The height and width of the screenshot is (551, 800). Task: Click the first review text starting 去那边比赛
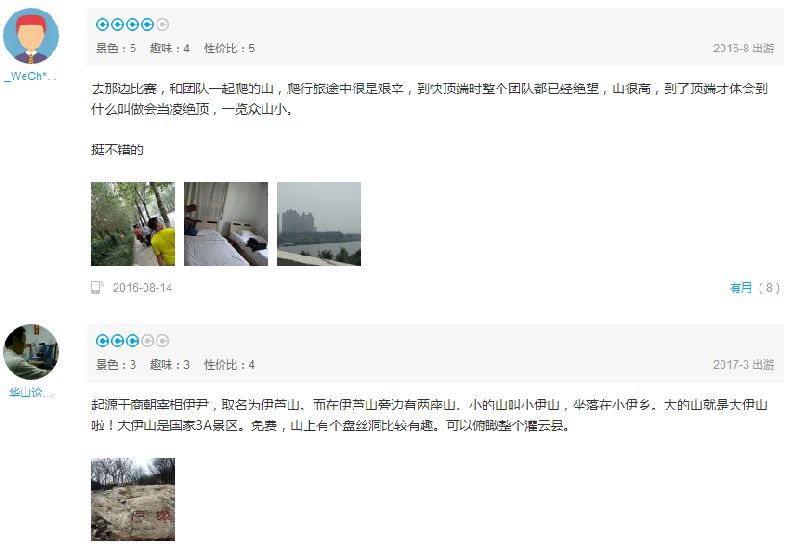coord(429,99)
